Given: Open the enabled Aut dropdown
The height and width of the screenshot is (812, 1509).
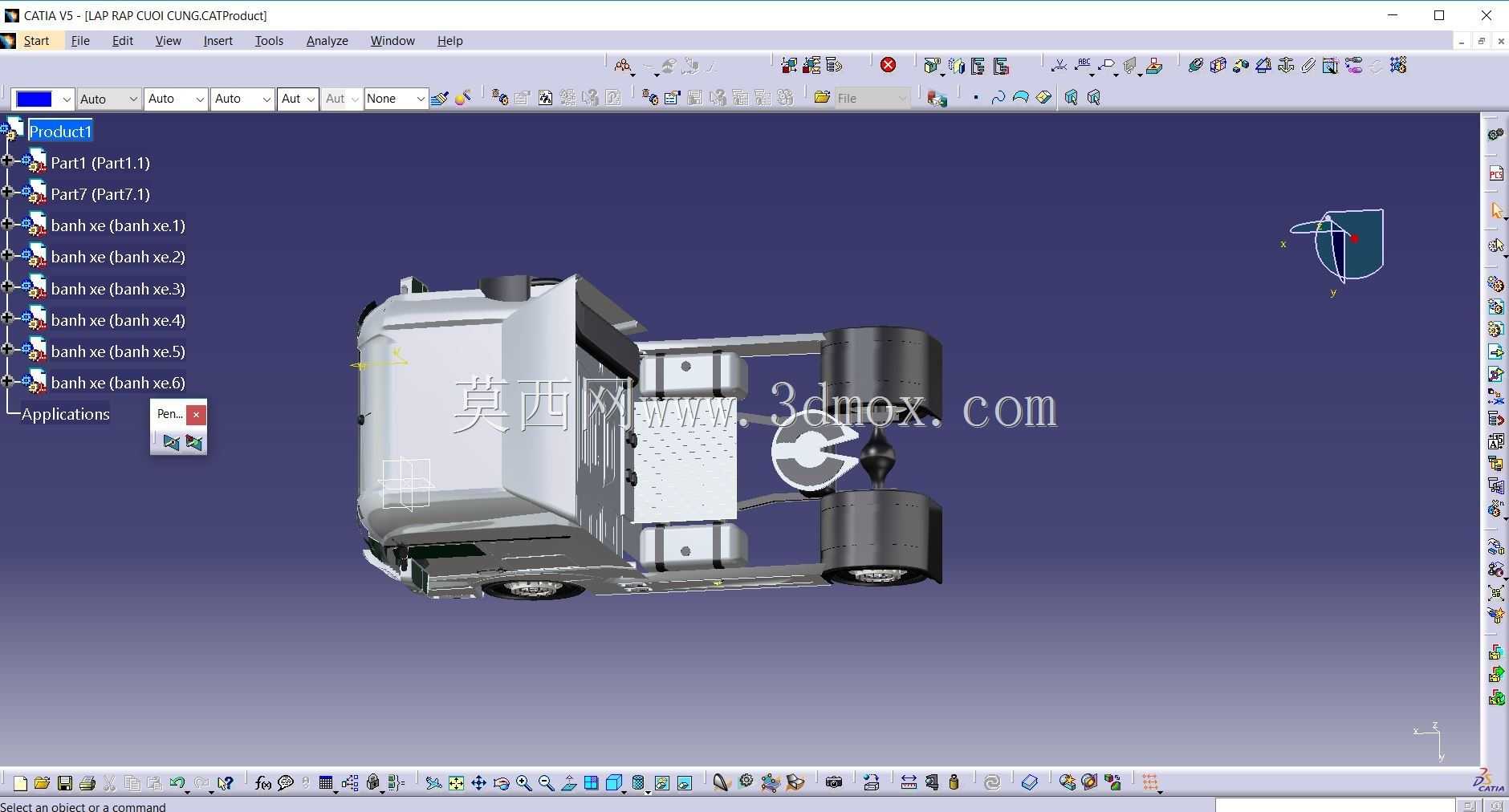Looking at the screenshot, I should 298,99.
